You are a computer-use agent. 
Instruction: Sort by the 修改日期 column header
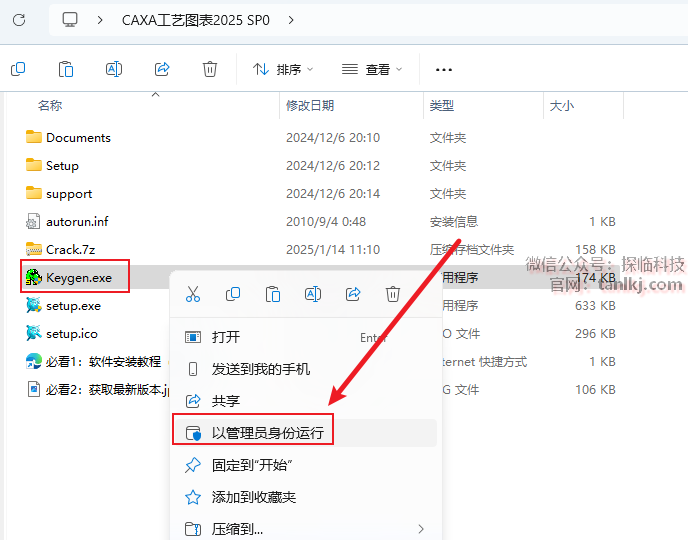click(x=310, y=105)
